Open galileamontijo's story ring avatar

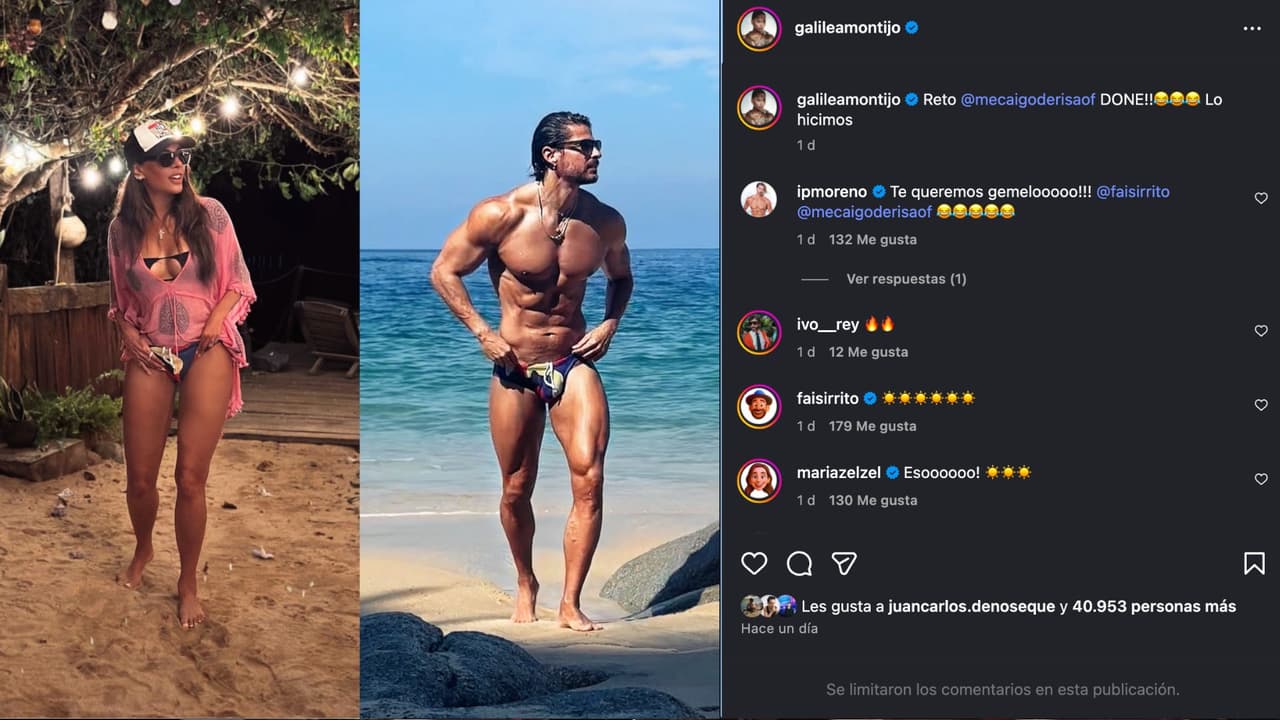pos(759,27)
